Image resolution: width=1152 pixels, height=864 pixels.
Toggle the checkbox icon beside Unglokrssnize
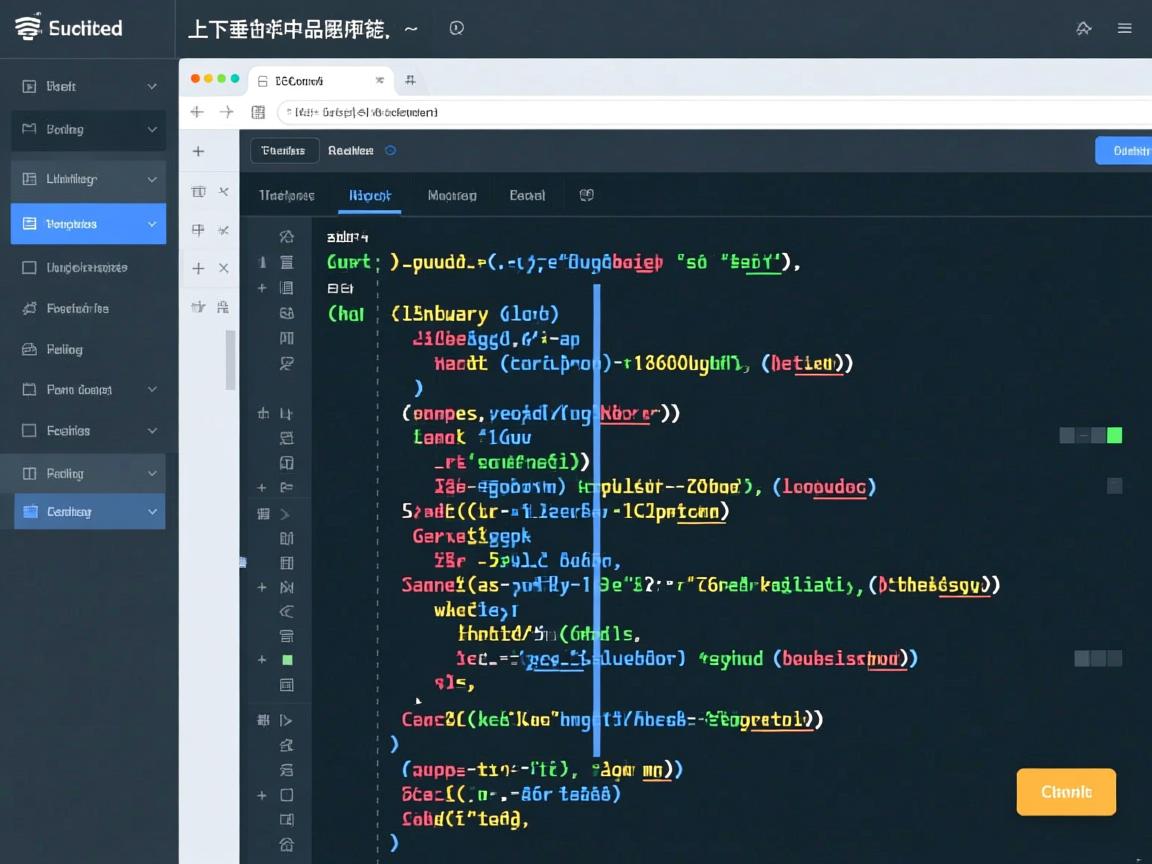click(29, 268)
